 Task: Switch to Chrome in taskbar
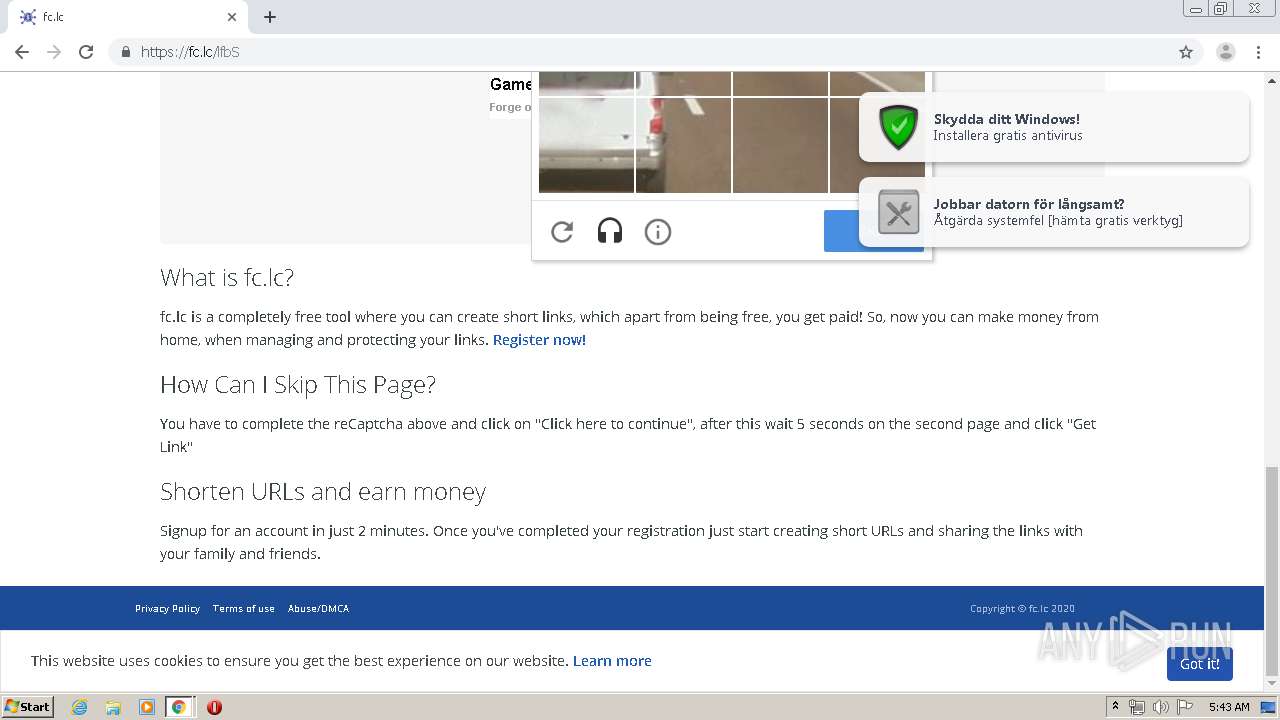click(x=179, y=707)
